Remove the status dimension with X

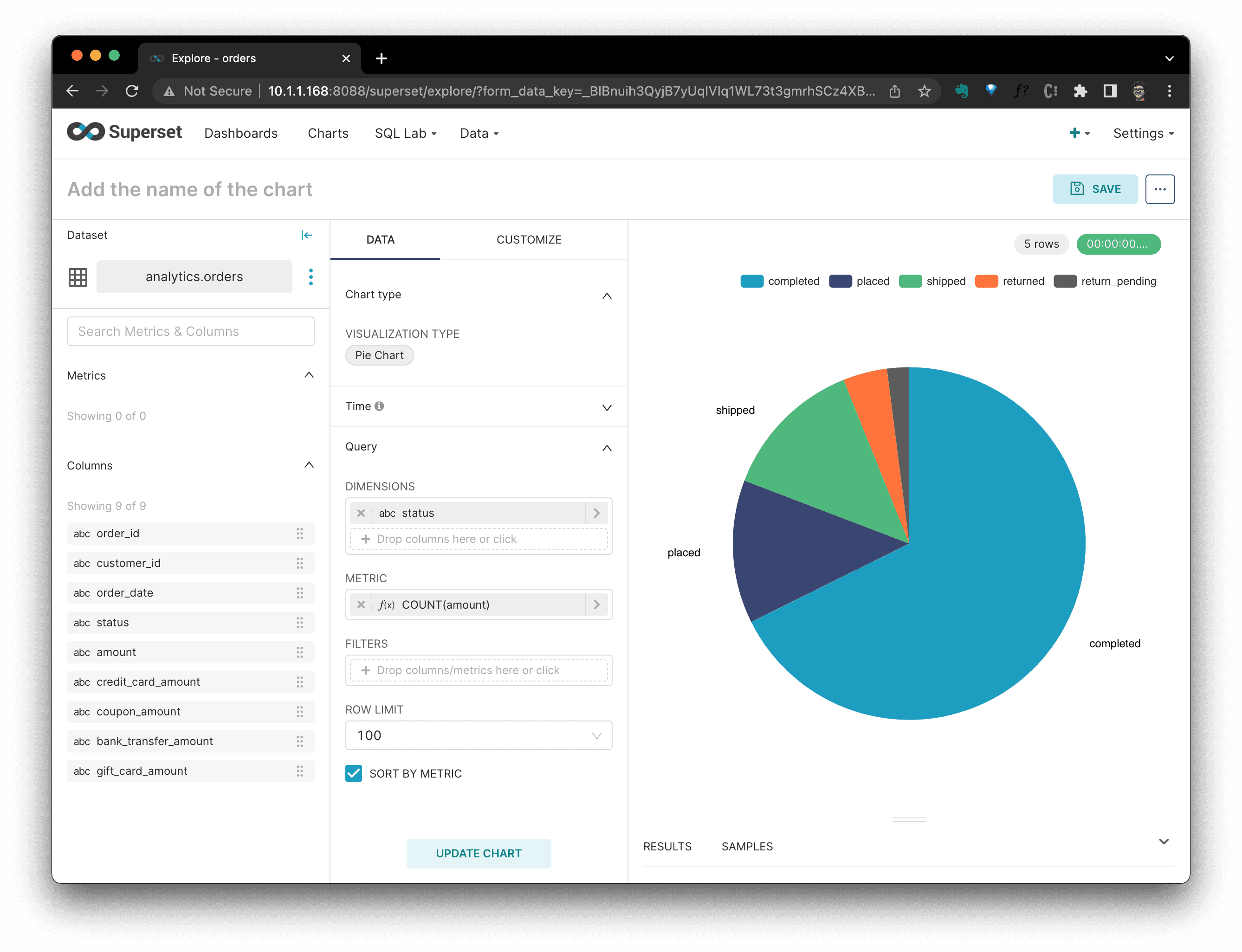[361, 513]
